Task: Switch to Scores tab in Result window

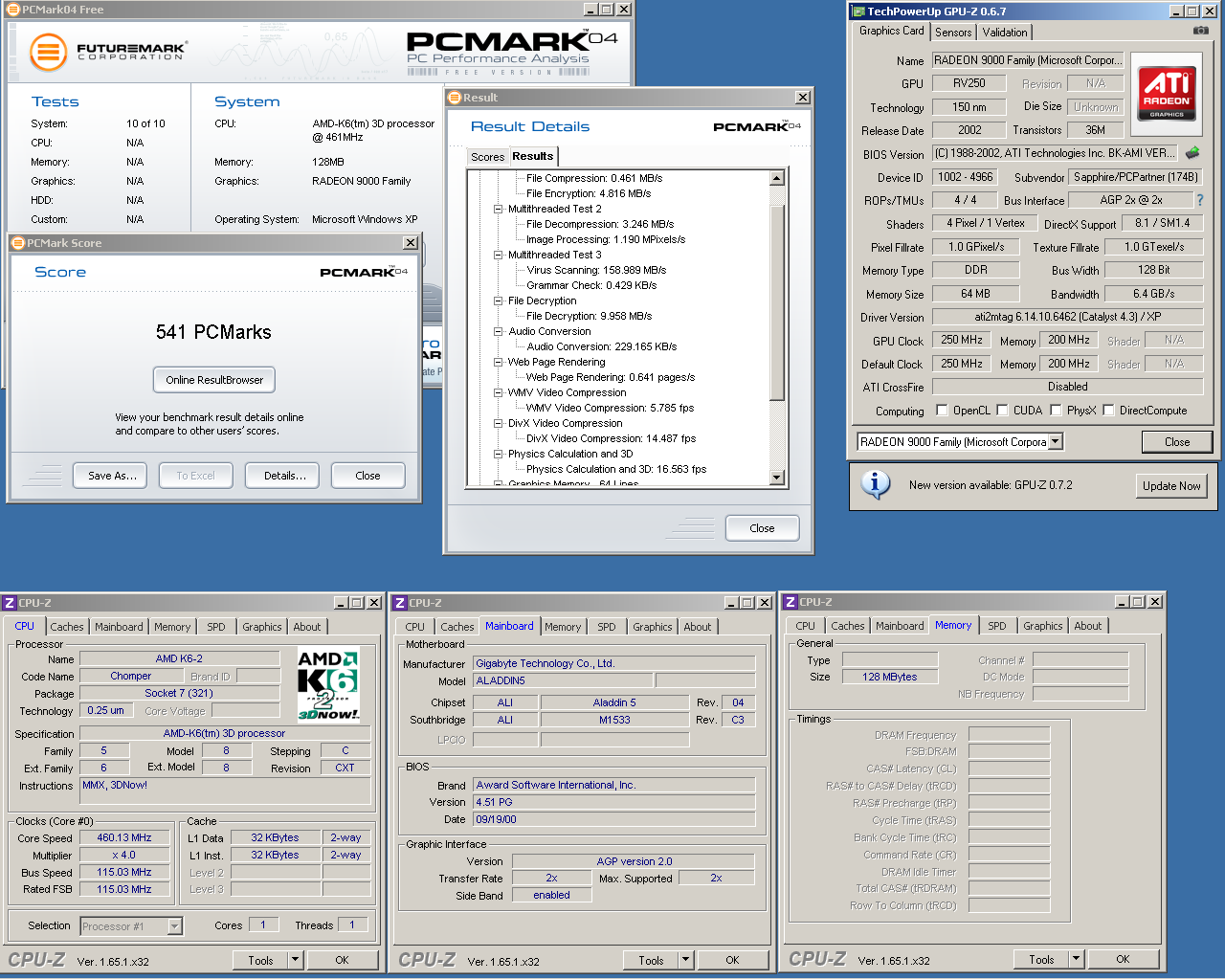Action: 487,157
